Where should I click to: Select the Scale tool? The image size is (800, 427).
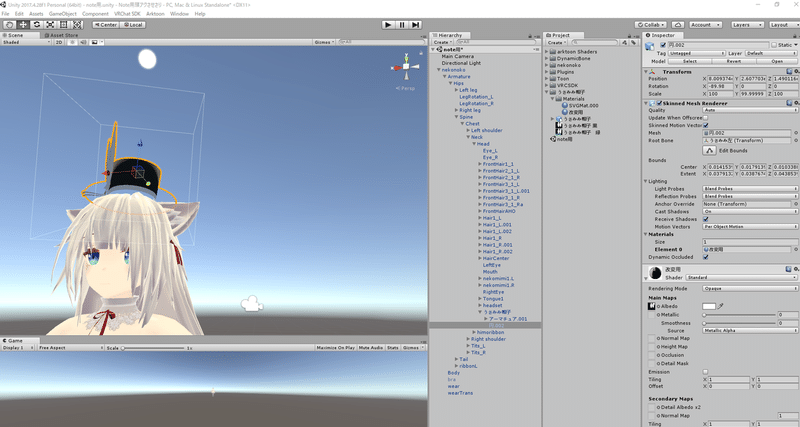pyautogui.click(x=50, y=24)
